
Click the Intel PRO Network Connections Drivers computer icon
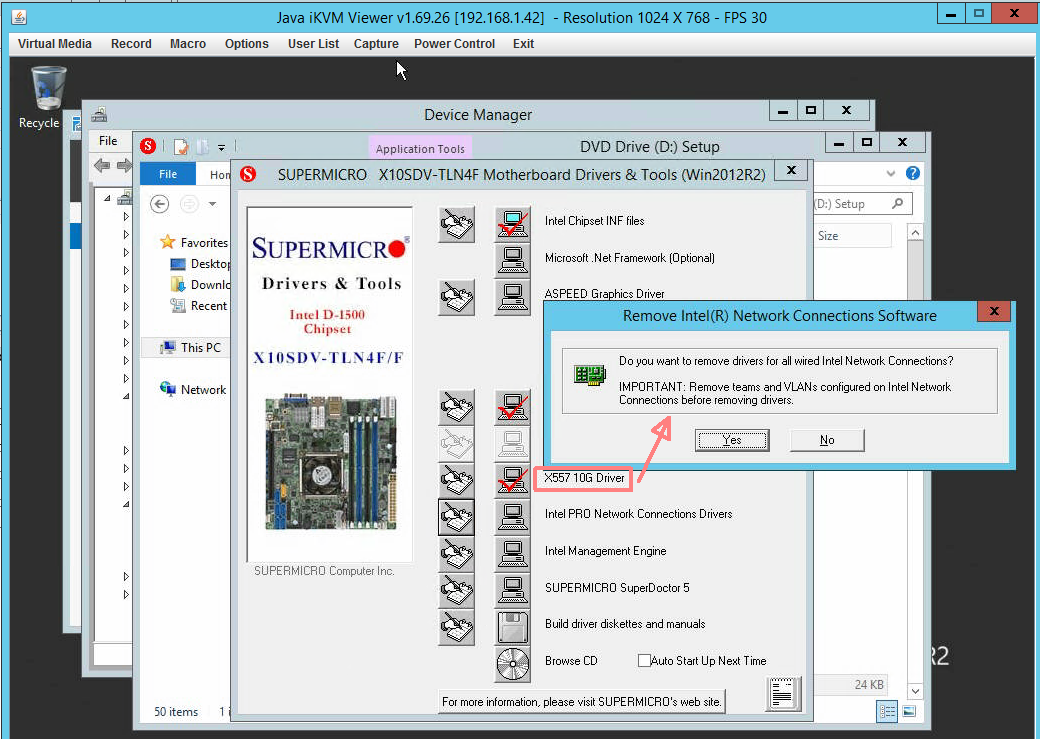pos(513,517)
